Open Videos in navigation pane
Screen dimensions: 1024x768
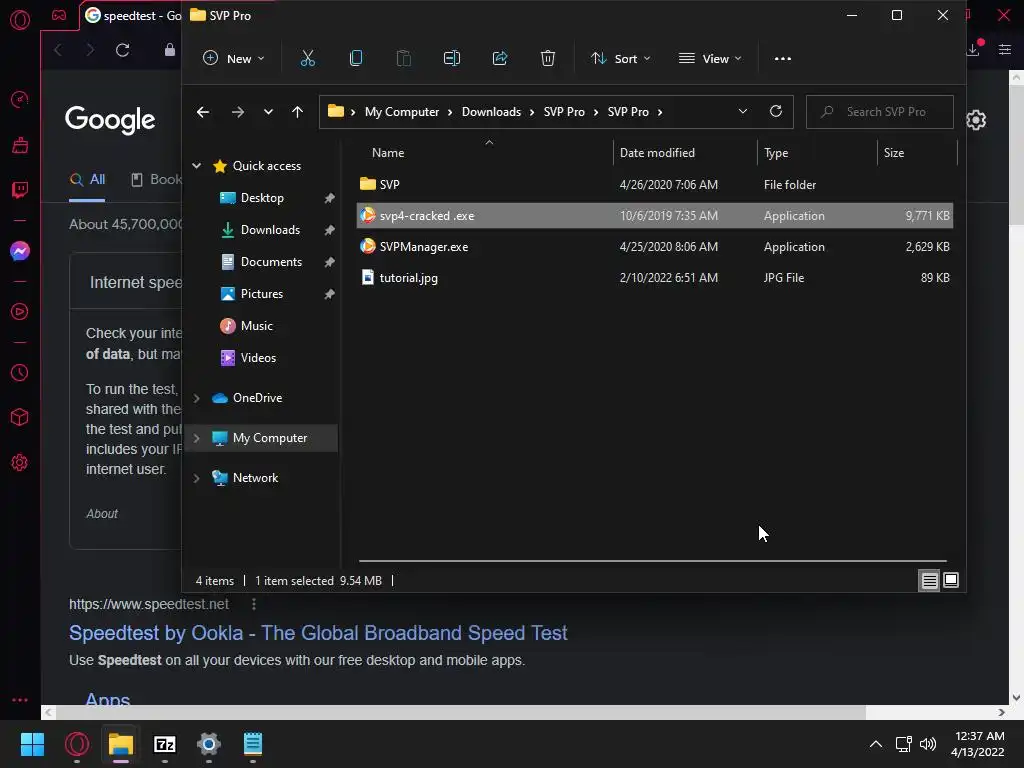(x=258, y=358)
